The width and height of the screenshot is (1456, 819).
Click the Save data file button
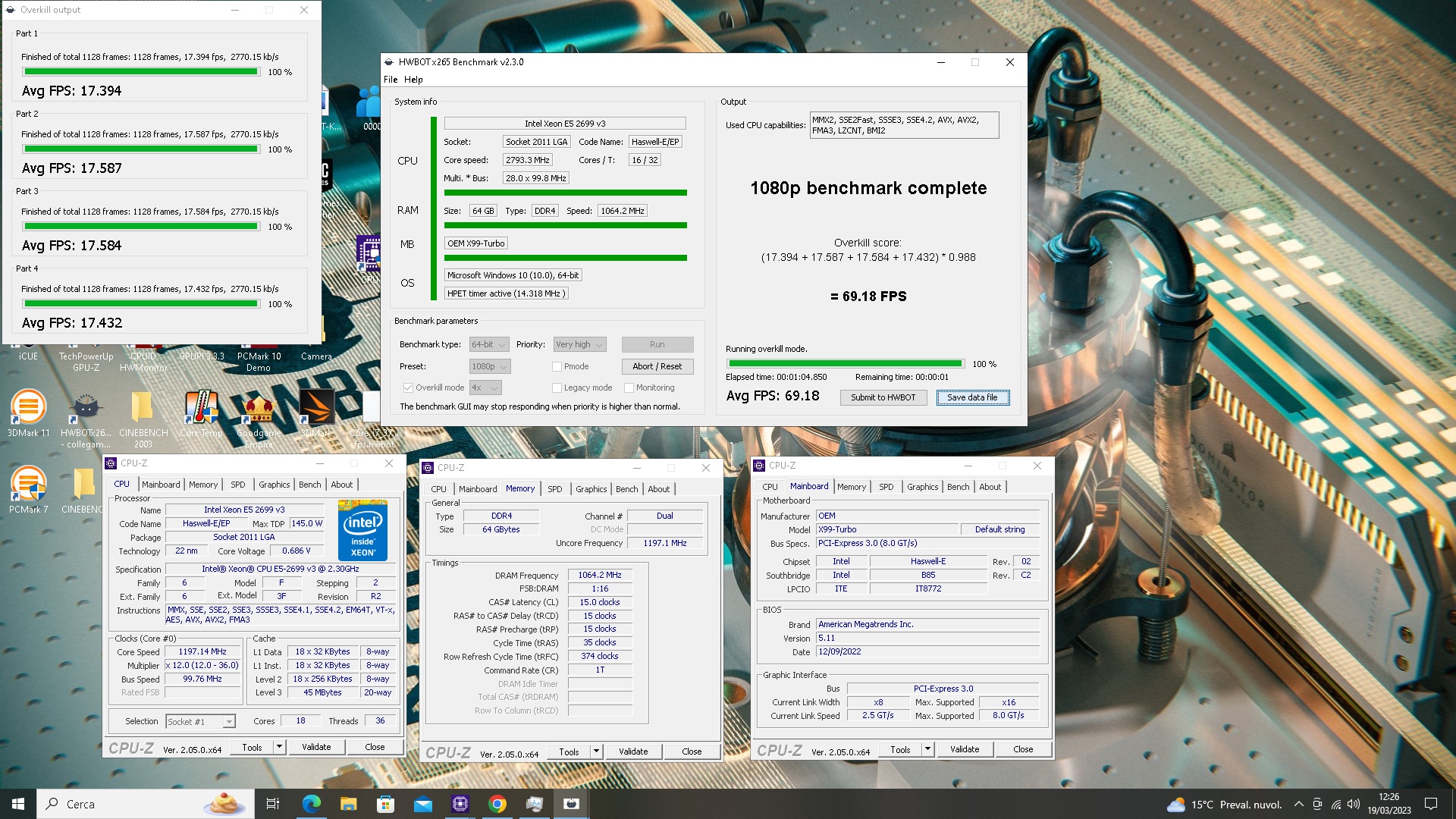972,397
